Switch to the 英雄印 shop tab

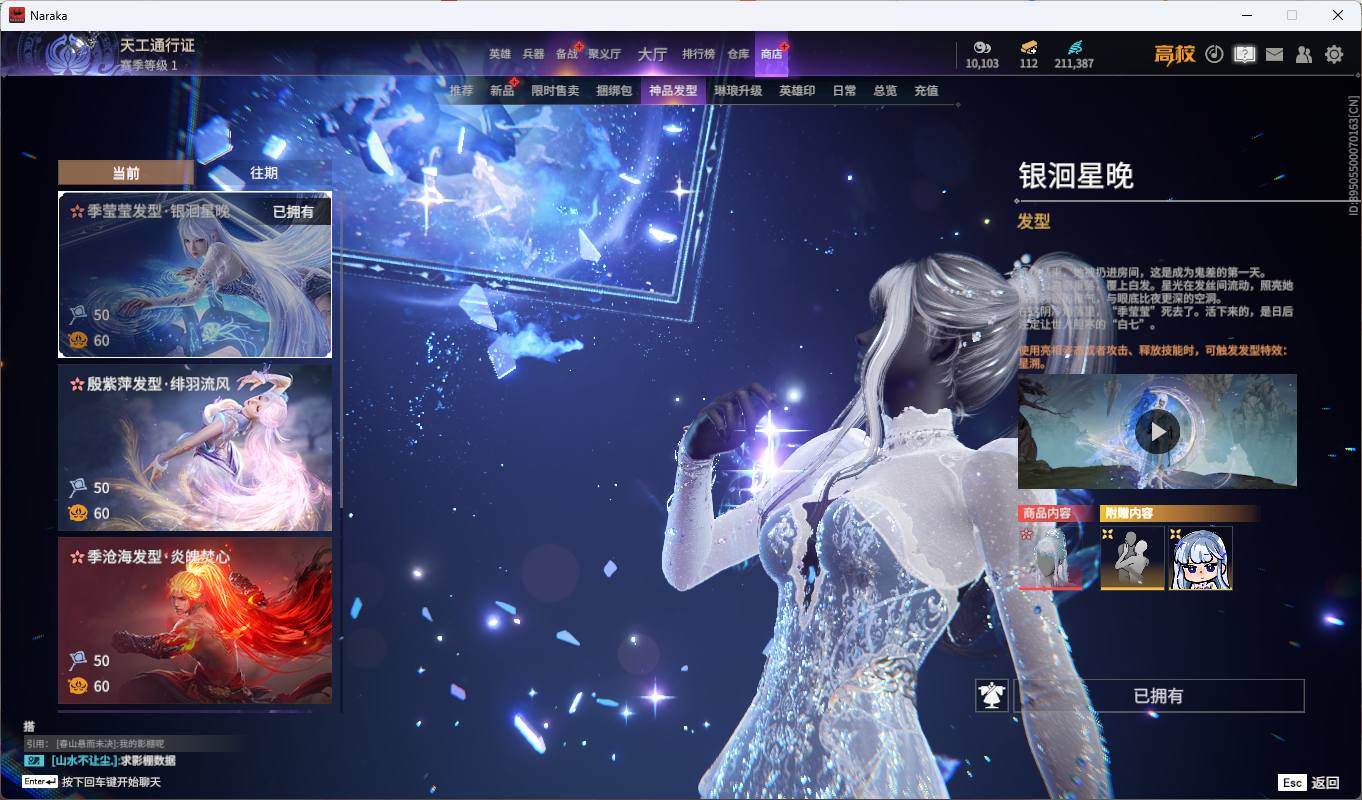point(797,90)
